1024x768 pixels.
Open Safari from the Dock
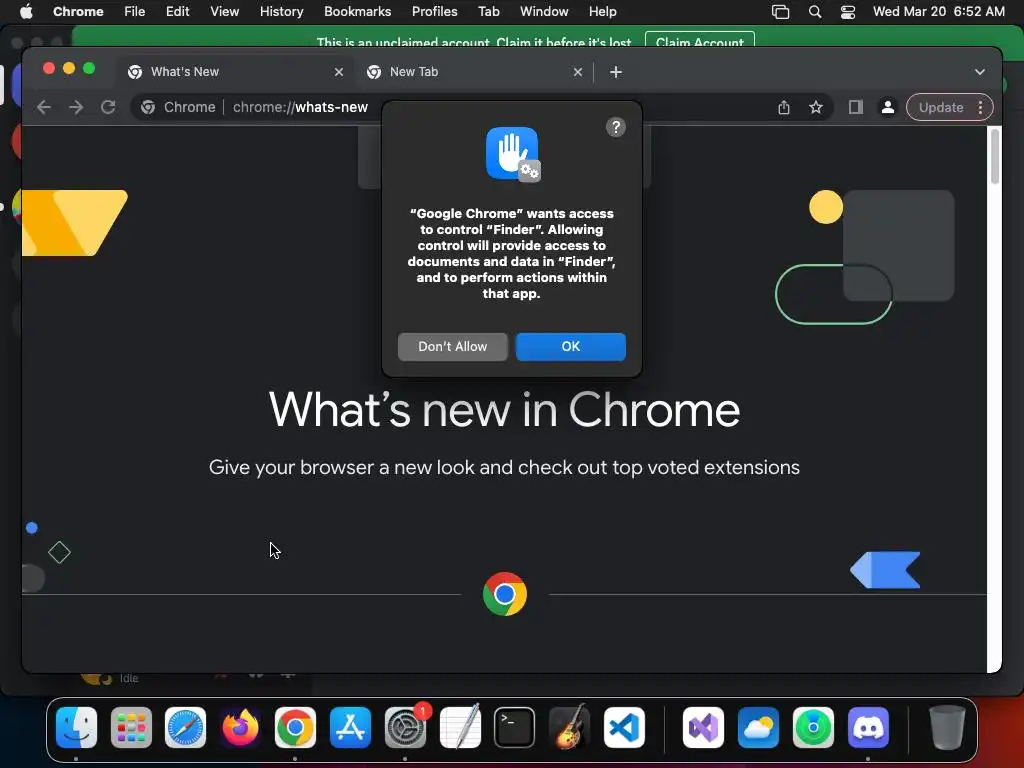click(185, 727)
